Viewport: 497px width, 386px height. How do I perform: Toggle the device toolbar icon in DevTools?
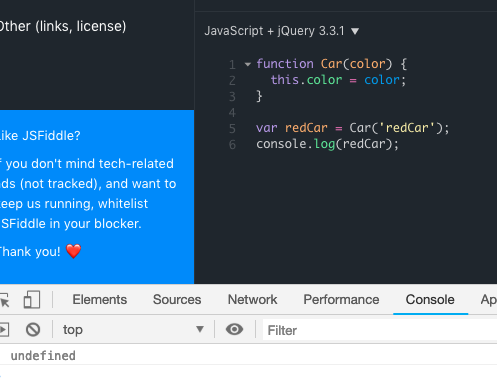(x=32, y=299)
